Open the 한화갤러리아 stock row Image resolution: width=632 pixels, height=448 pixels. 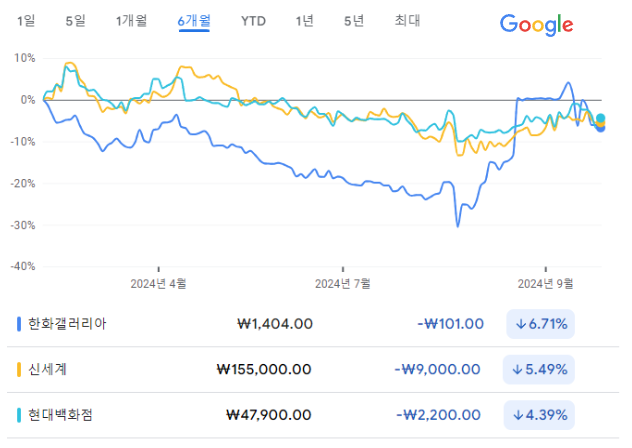(313, 324)
